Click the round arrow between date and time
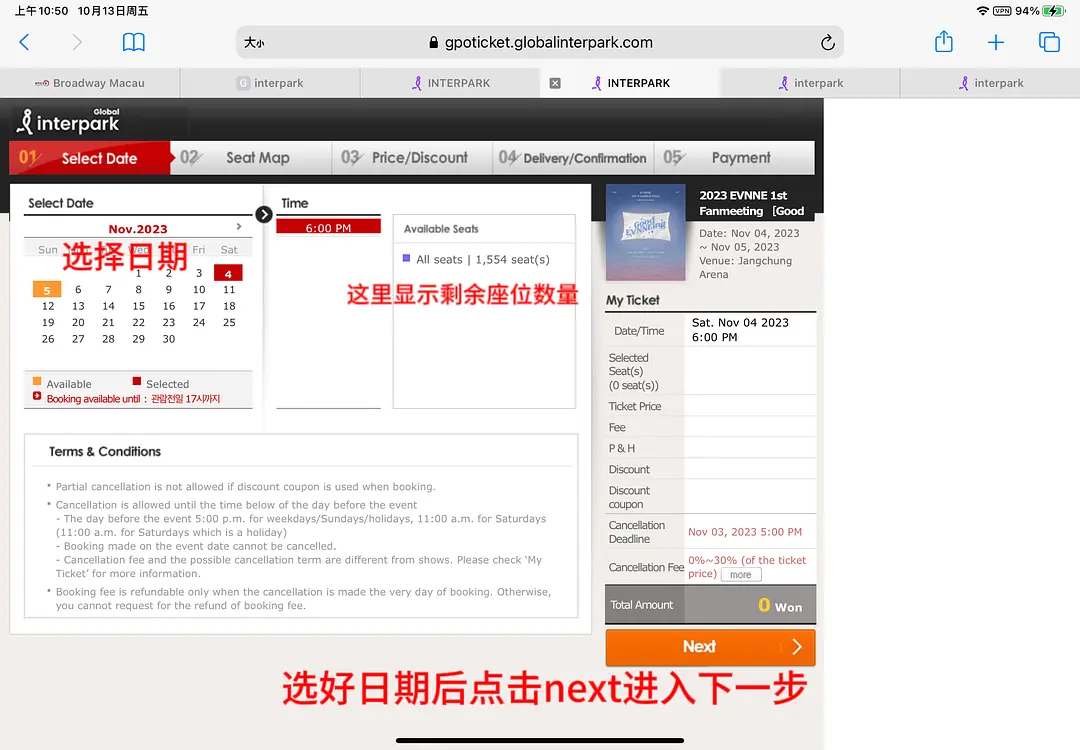This screenshot has width=1080, height=750. pyautogui.click(x=263, y=214)
